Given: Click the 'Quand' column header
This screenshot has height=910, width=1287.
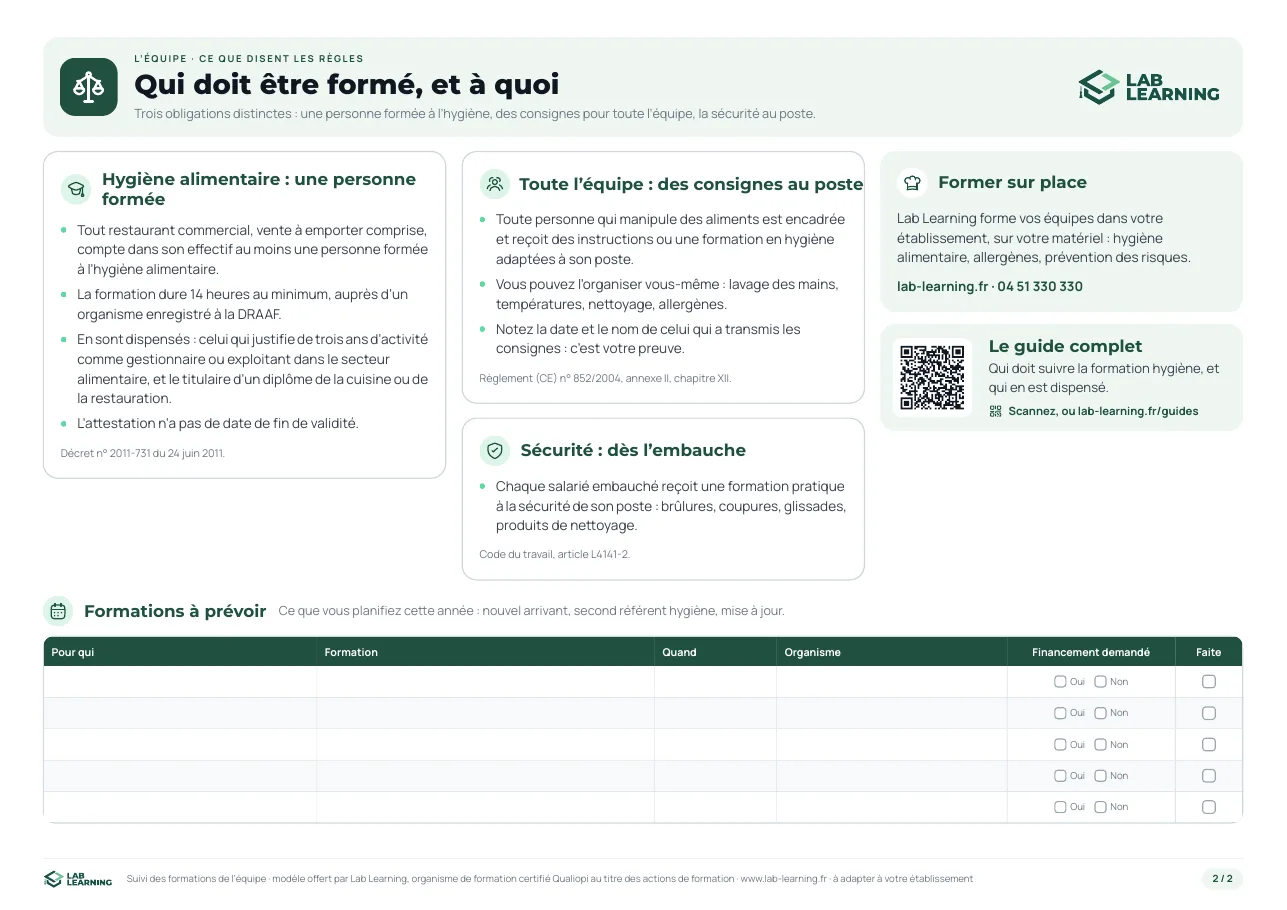Looking at the screenshot, I should tap(716, 652).
